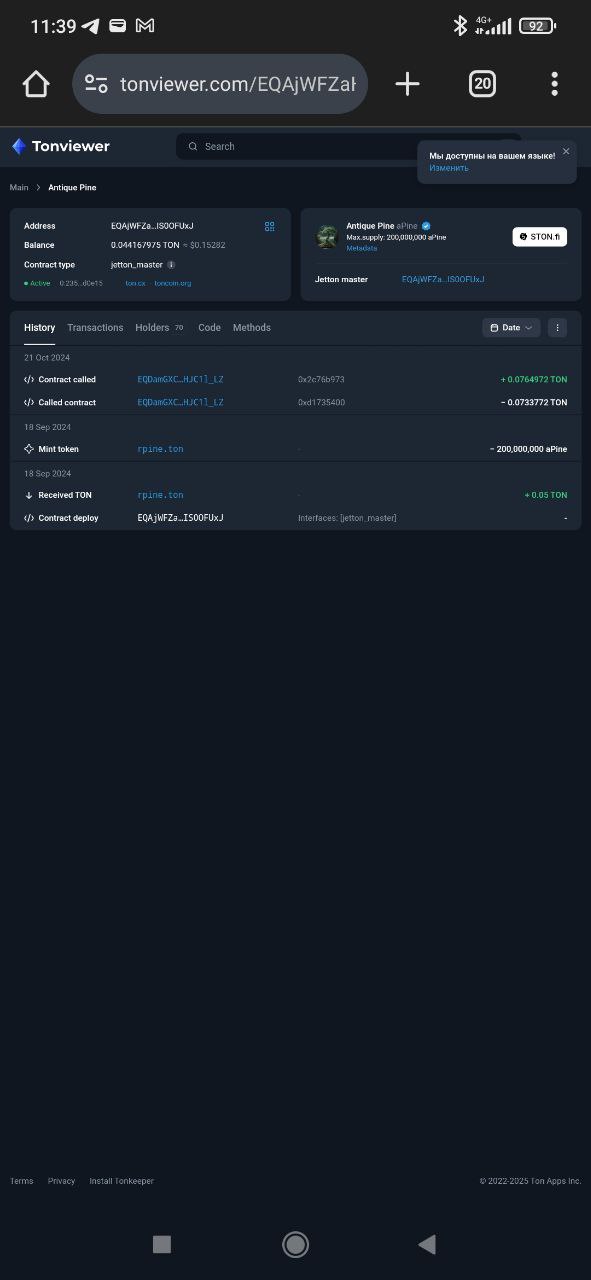This screenshot has width=591, height=1280.
Task: Click the Tonviewer logo
Action: point(61,146)
